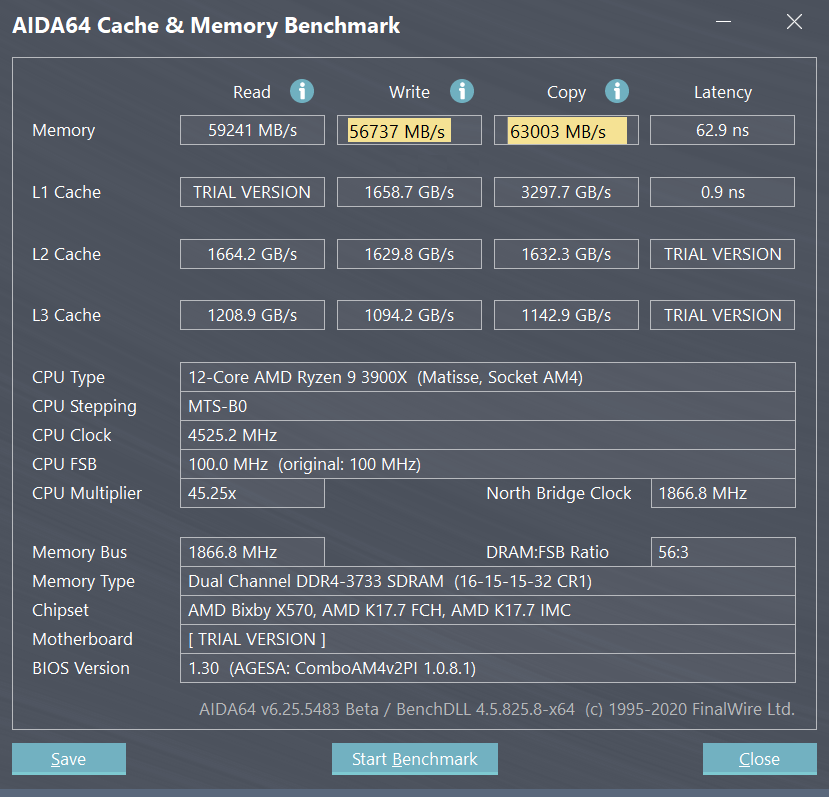Click Start Benchmark button
This screenshot has width=829, height=797.
(414, 759)
